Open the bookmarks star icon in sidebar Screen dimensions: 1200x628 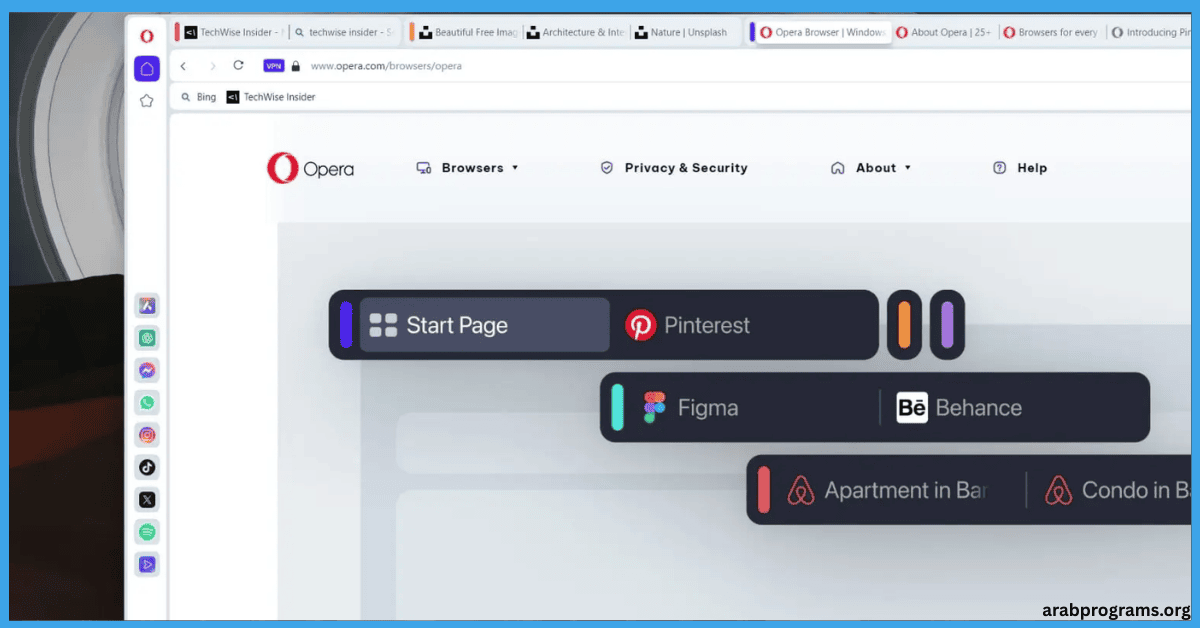pos(147,101)
